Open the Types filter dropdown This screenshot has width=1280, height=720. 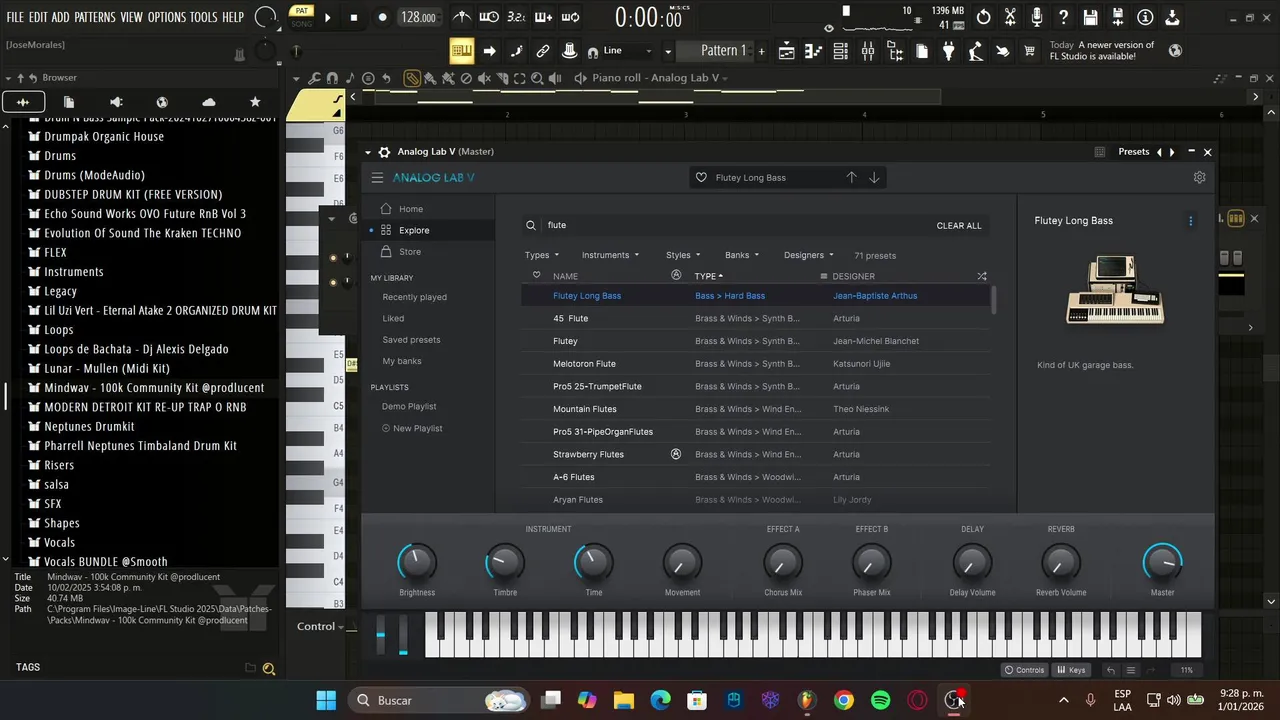click(542, 255)
